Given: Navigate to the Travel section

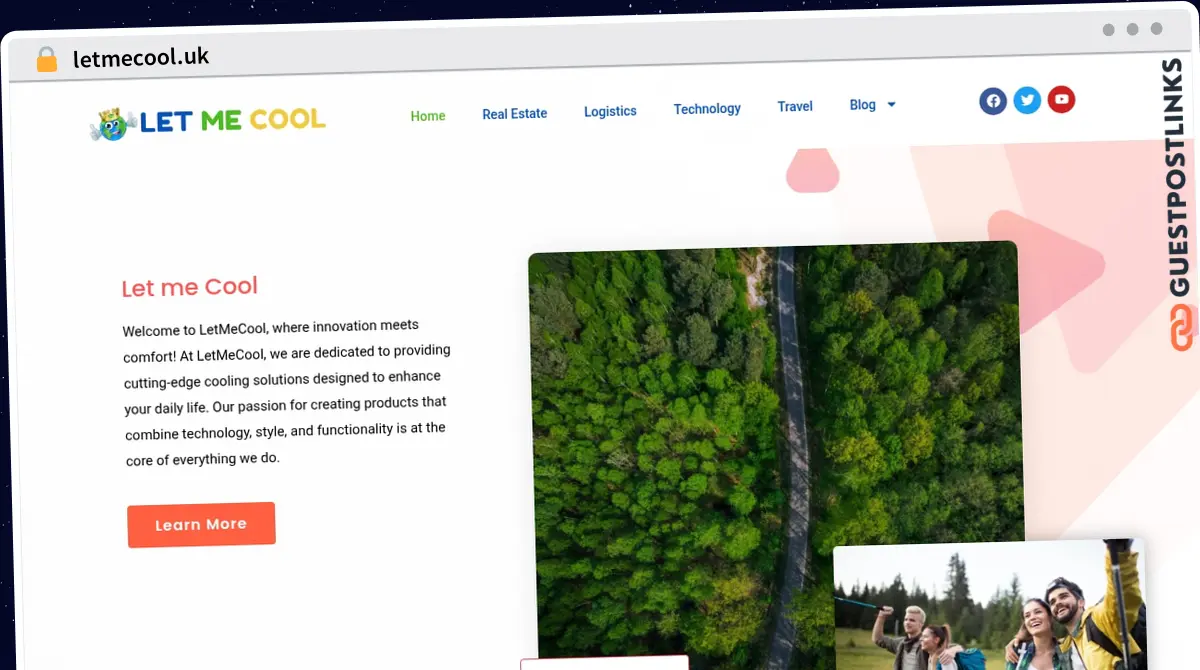Looking at the screenshot, I should (795, 106).
